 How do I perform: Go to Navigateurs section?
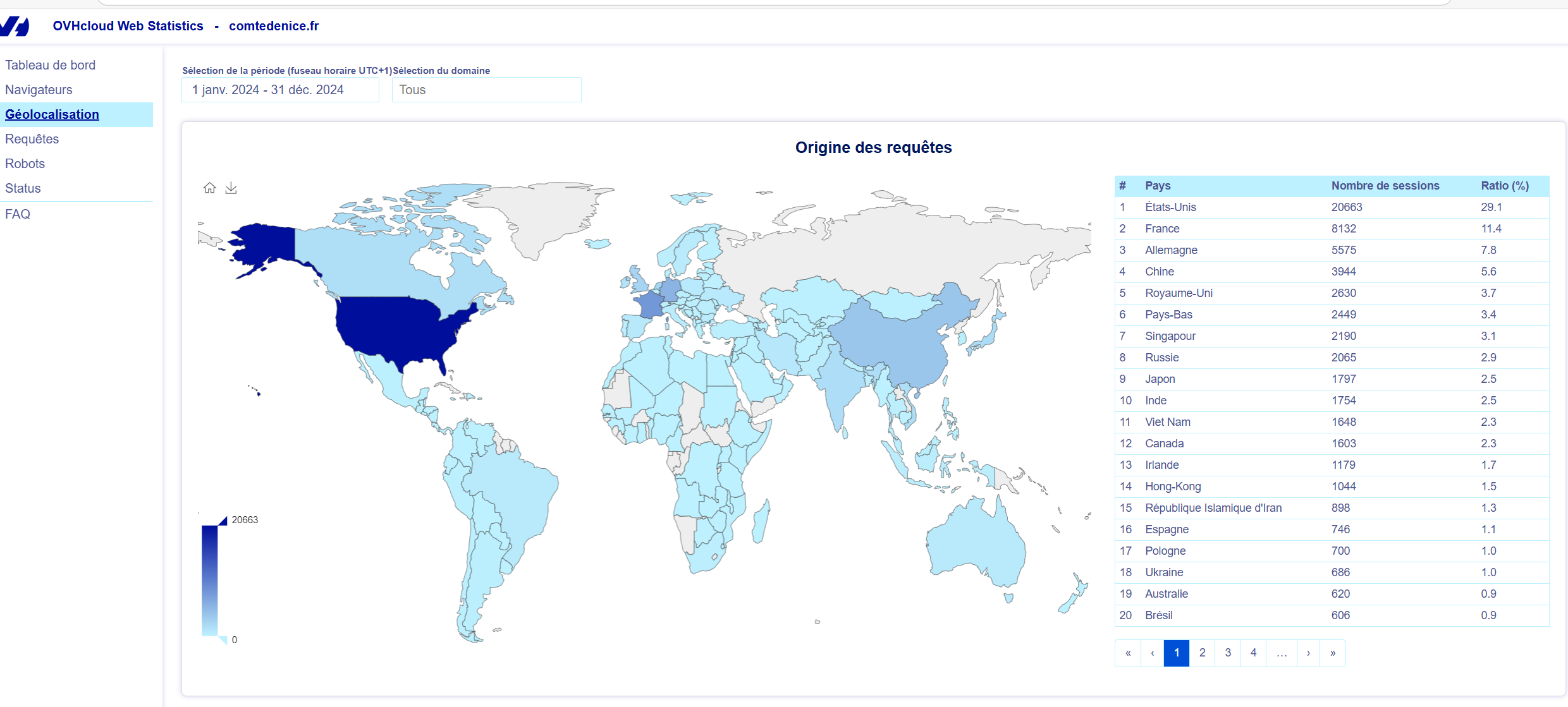tap(39, 90)
